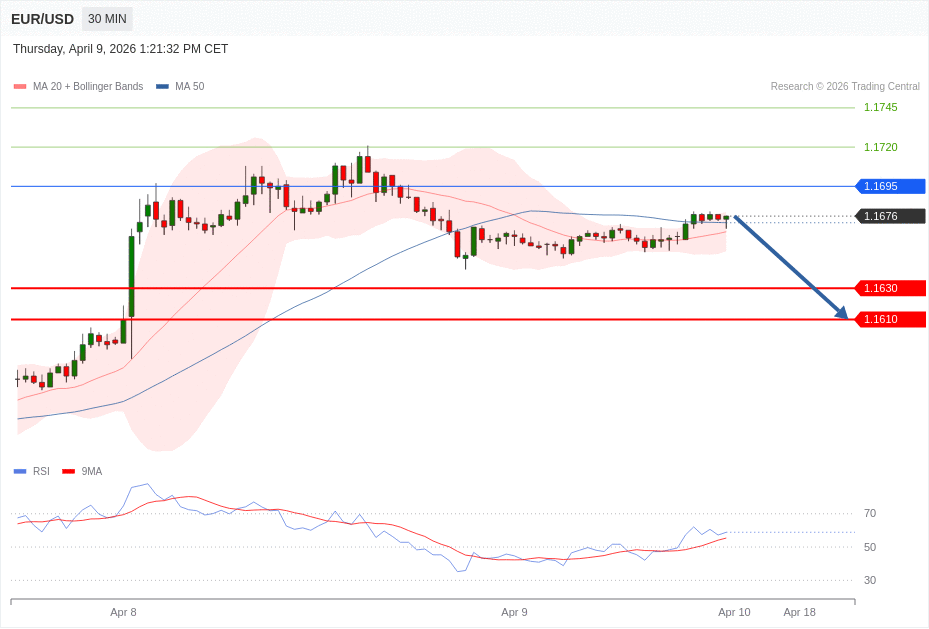Viewport: 929px width, 629px height.
Task: Select the red 1.1630 price tag
Action: [x=890, y=288]
